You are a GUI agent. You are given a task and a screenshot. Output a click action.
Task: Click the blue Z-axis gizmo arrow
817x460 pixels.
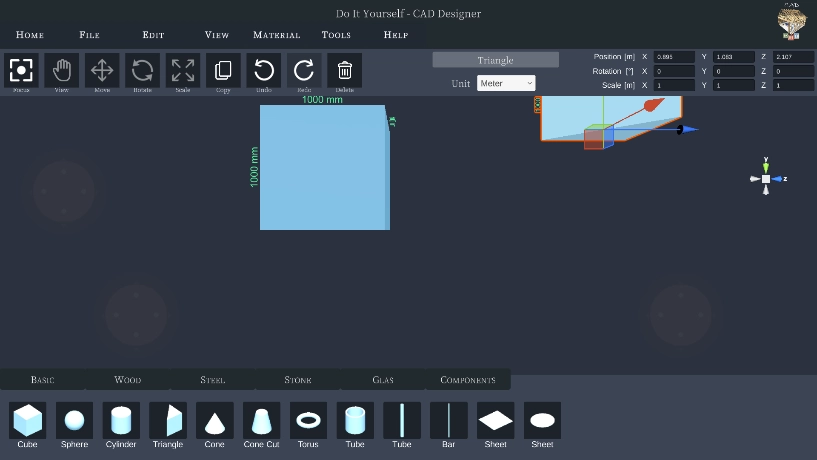[688, 129]
